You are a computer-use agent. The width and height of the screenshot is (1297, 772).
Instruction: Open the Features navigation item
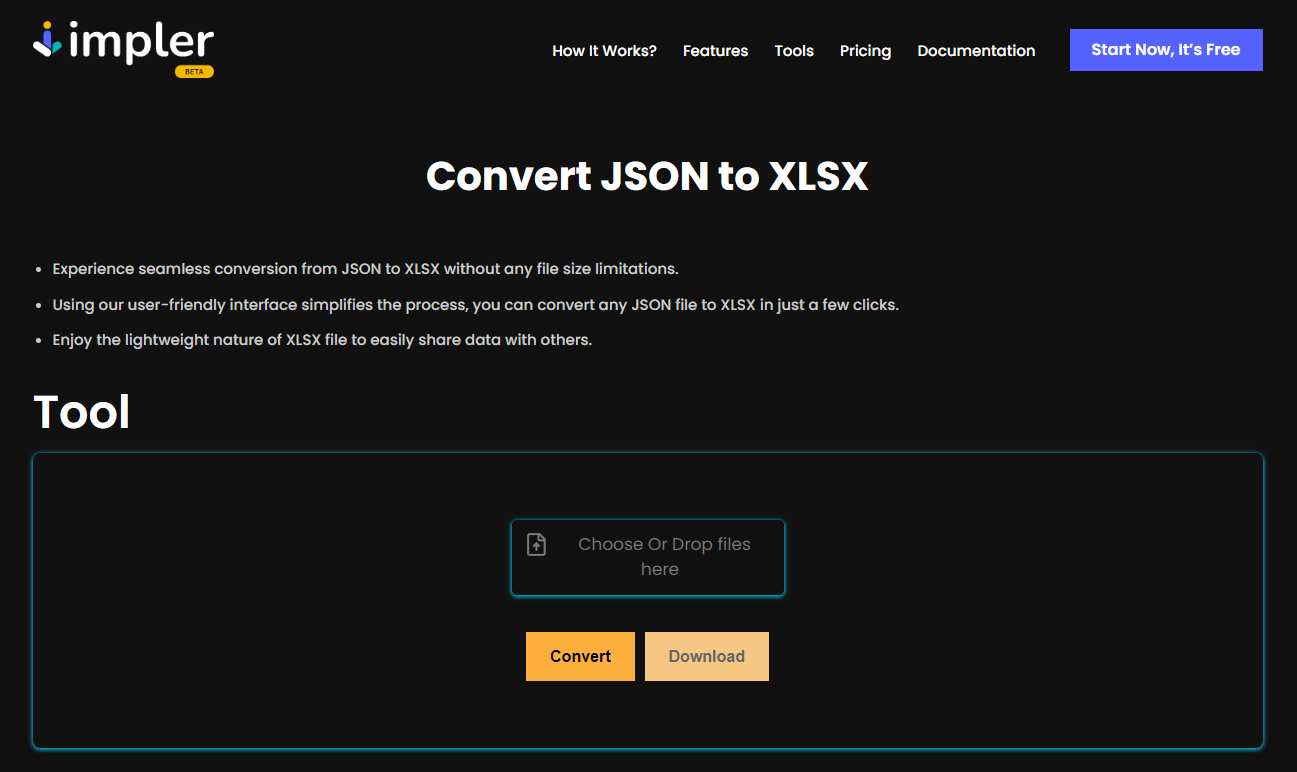click(715, 51)
